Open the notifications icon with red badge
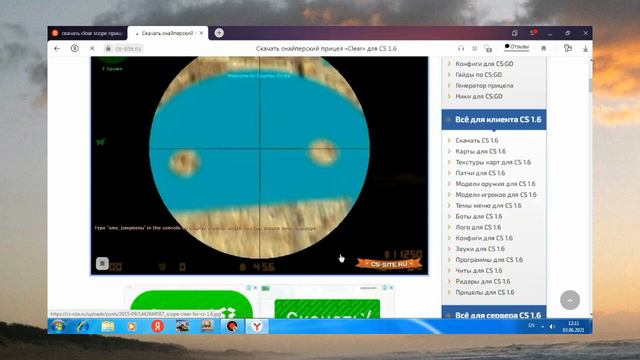The width and height of the screenshot is (640, 360). pyautogui.click(x=533, y=33)
